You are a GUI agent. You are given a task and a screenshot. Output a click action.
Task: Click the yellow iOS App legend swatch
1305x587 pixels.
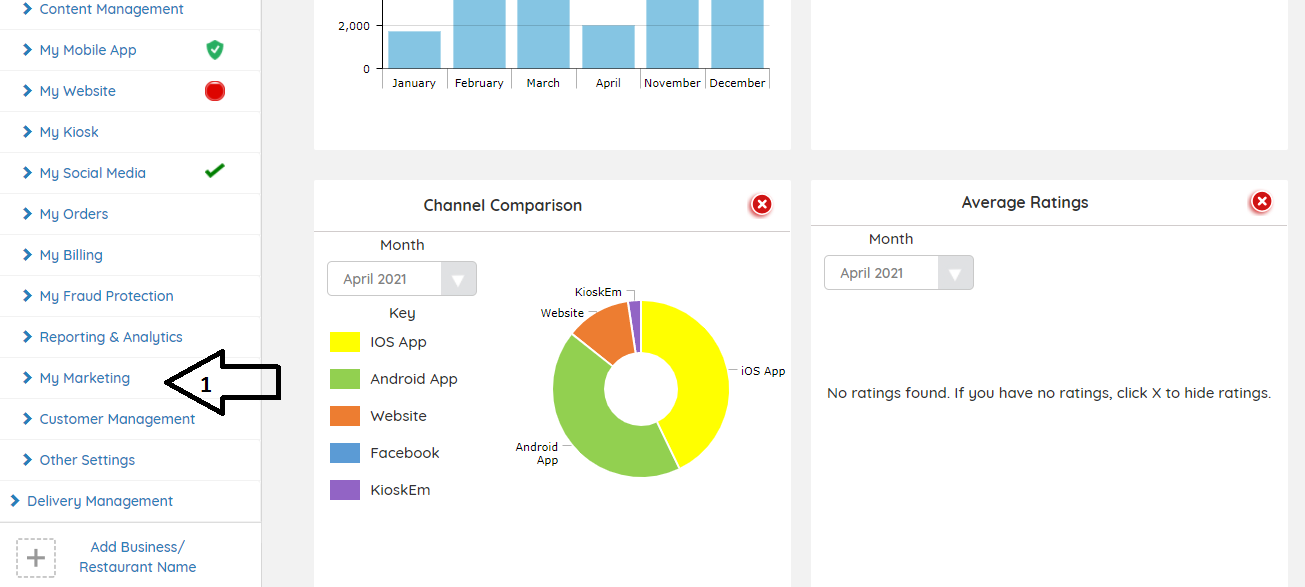click(345, 342)
